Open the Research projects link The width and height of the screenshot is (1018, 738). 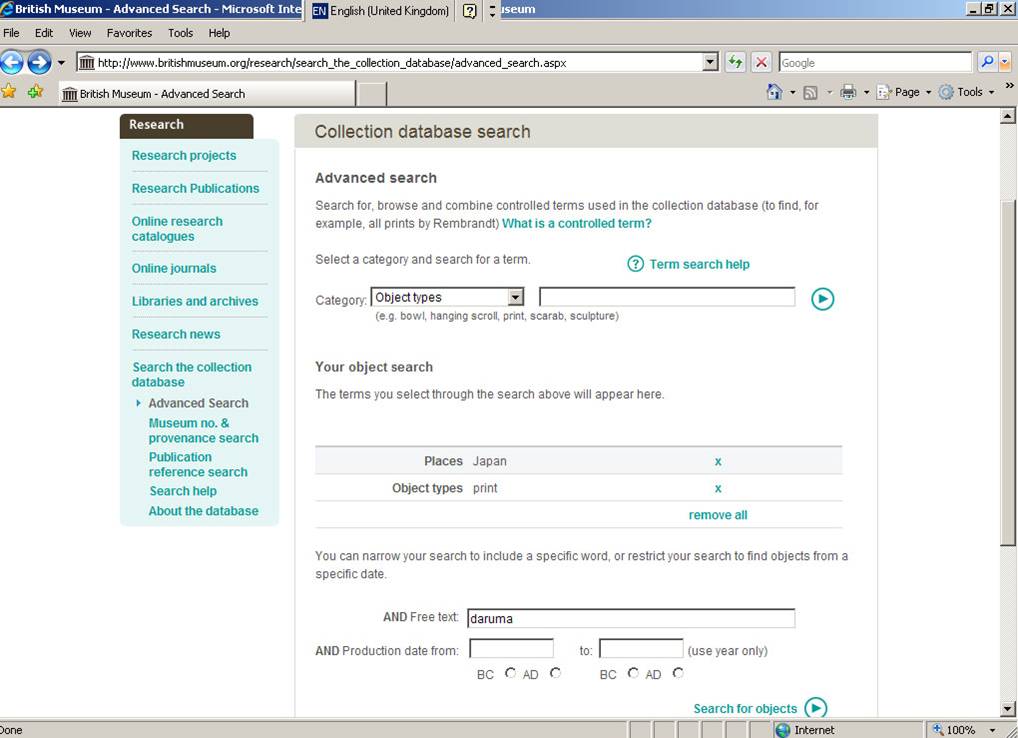(x=184, y=156)
